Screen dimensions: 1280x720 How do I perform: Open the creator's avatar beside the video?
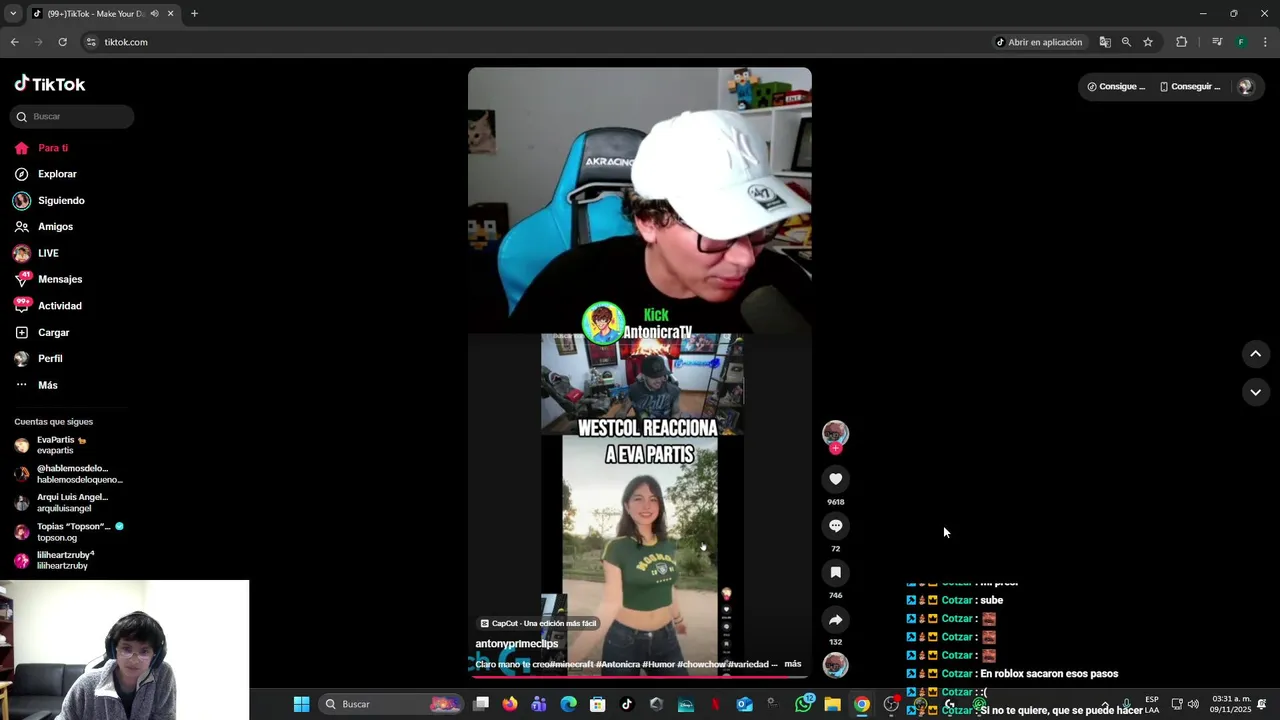[835, 432]
